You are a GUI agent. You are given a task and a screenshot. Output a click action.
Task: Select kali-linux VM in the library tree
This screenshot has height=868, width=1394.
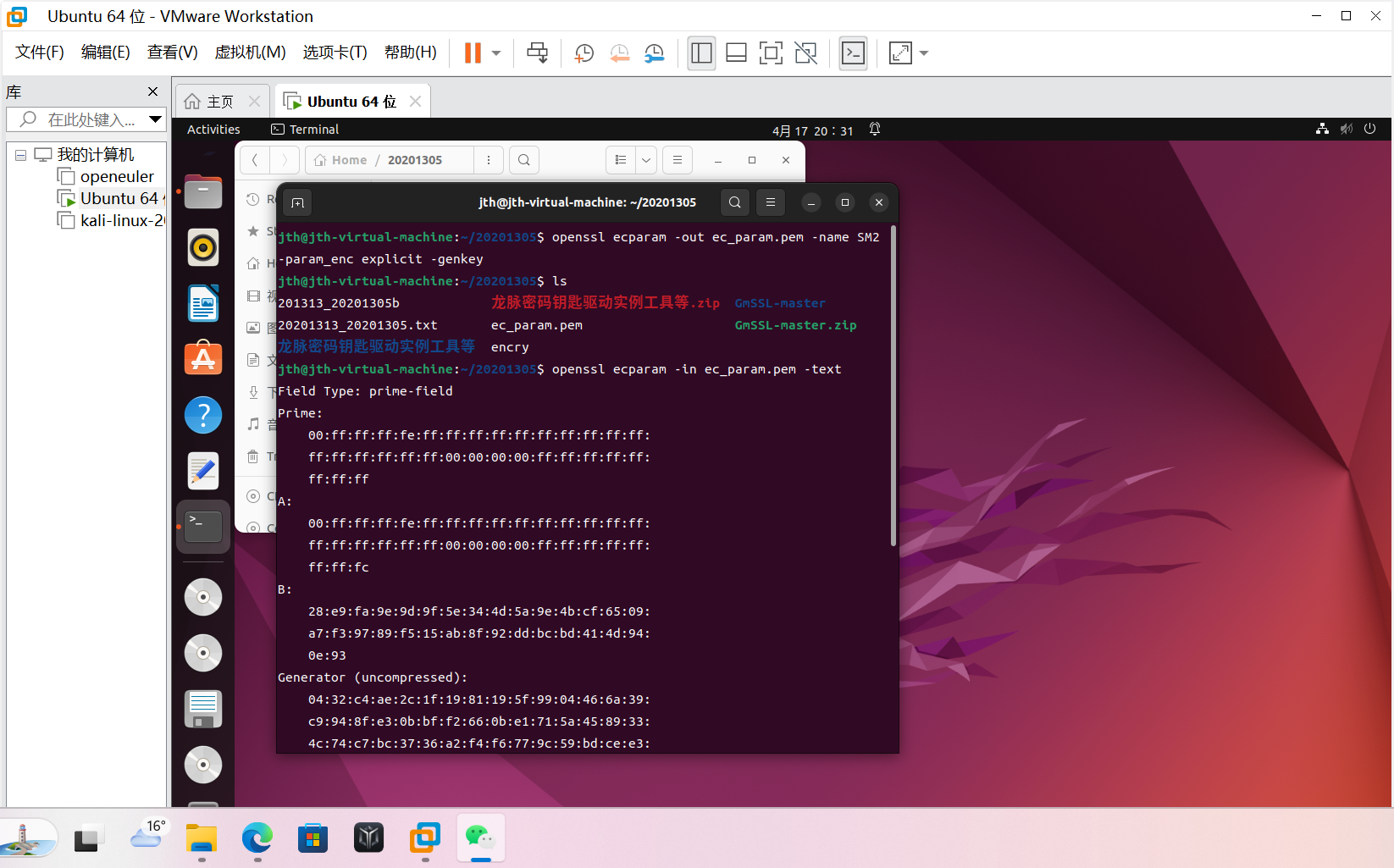(x=111, y=220)
